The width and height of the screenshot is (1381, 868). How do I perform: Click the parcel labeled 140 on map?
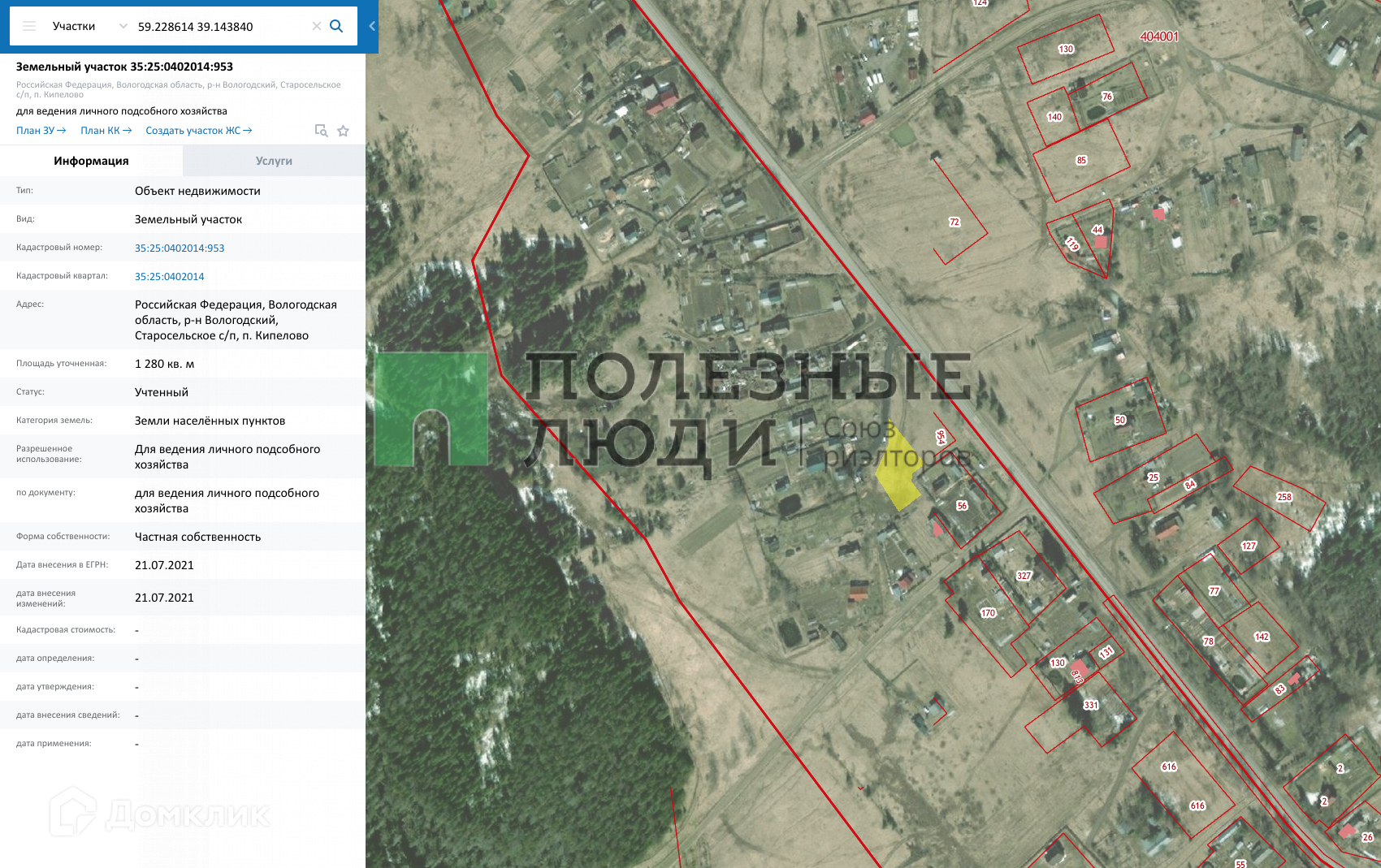(x=1054, y=117)
